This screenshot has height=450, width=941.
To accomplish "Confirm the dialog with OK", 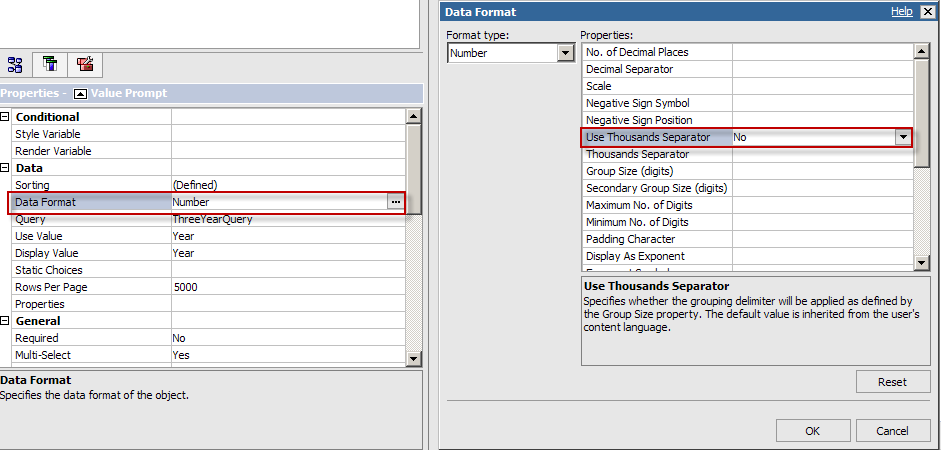I will [x=812, y=431].
